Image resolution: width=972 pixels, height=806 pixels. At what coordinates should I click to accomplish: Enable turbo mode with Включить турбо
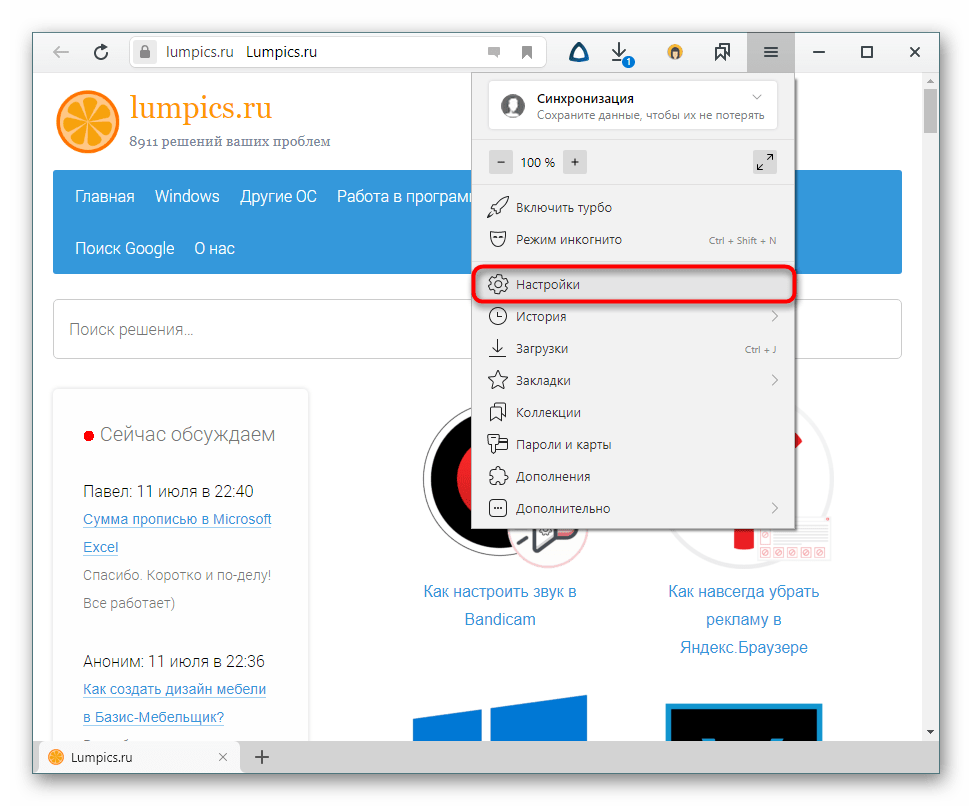pyautogui.click(x=563, y=208)
